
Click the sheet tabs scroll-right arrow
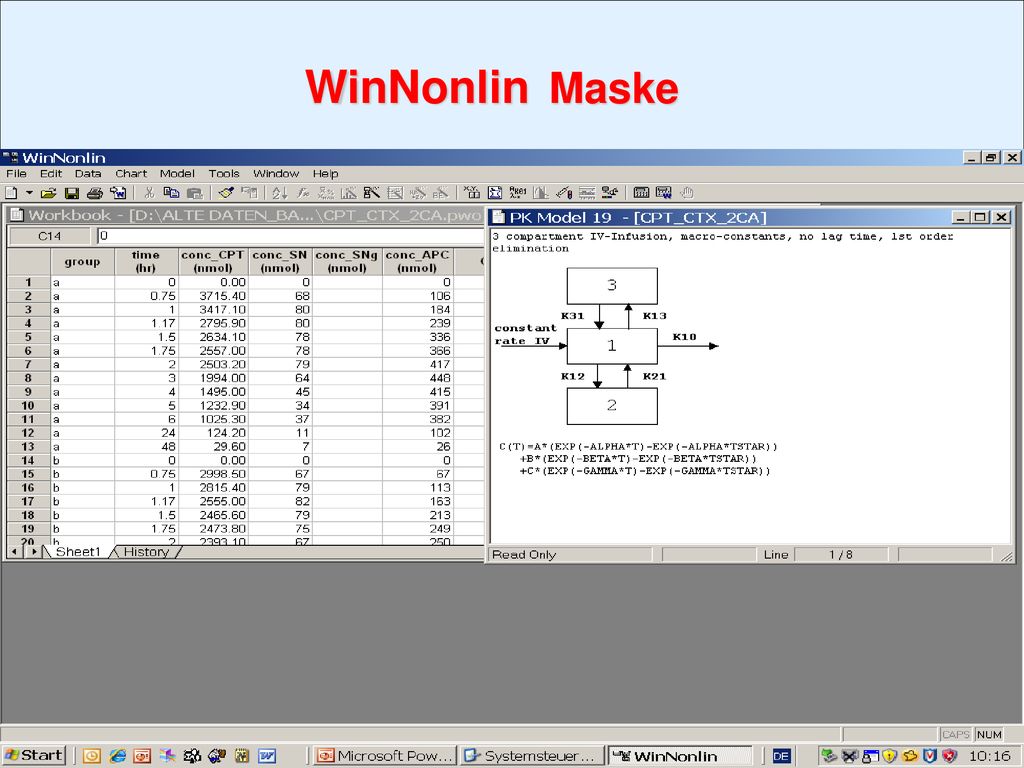[x=34, y=552]
